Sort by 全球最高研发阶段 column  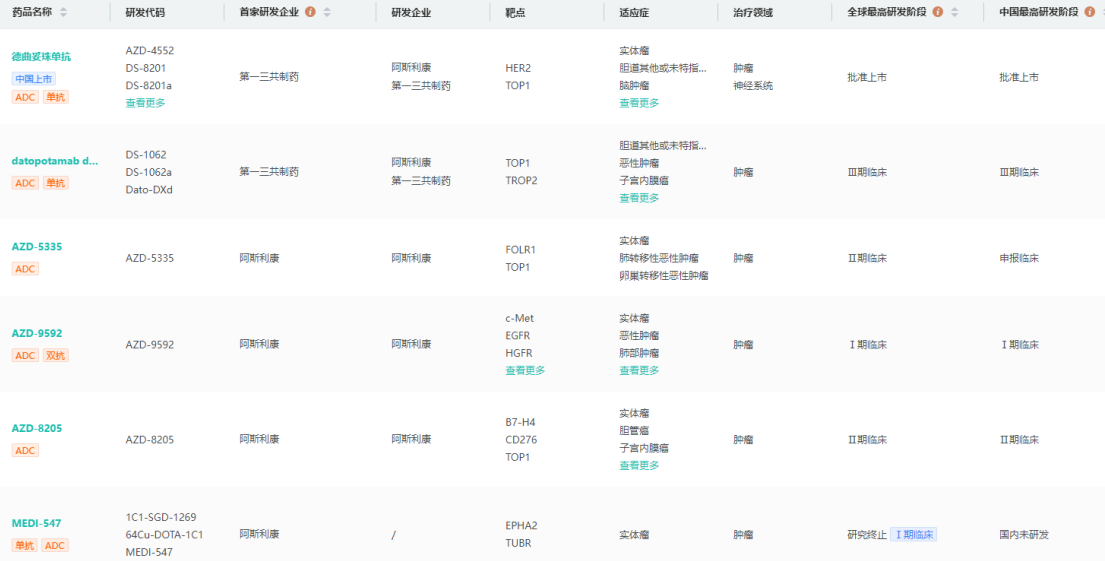pyautogui.click(x=954, y=13)
